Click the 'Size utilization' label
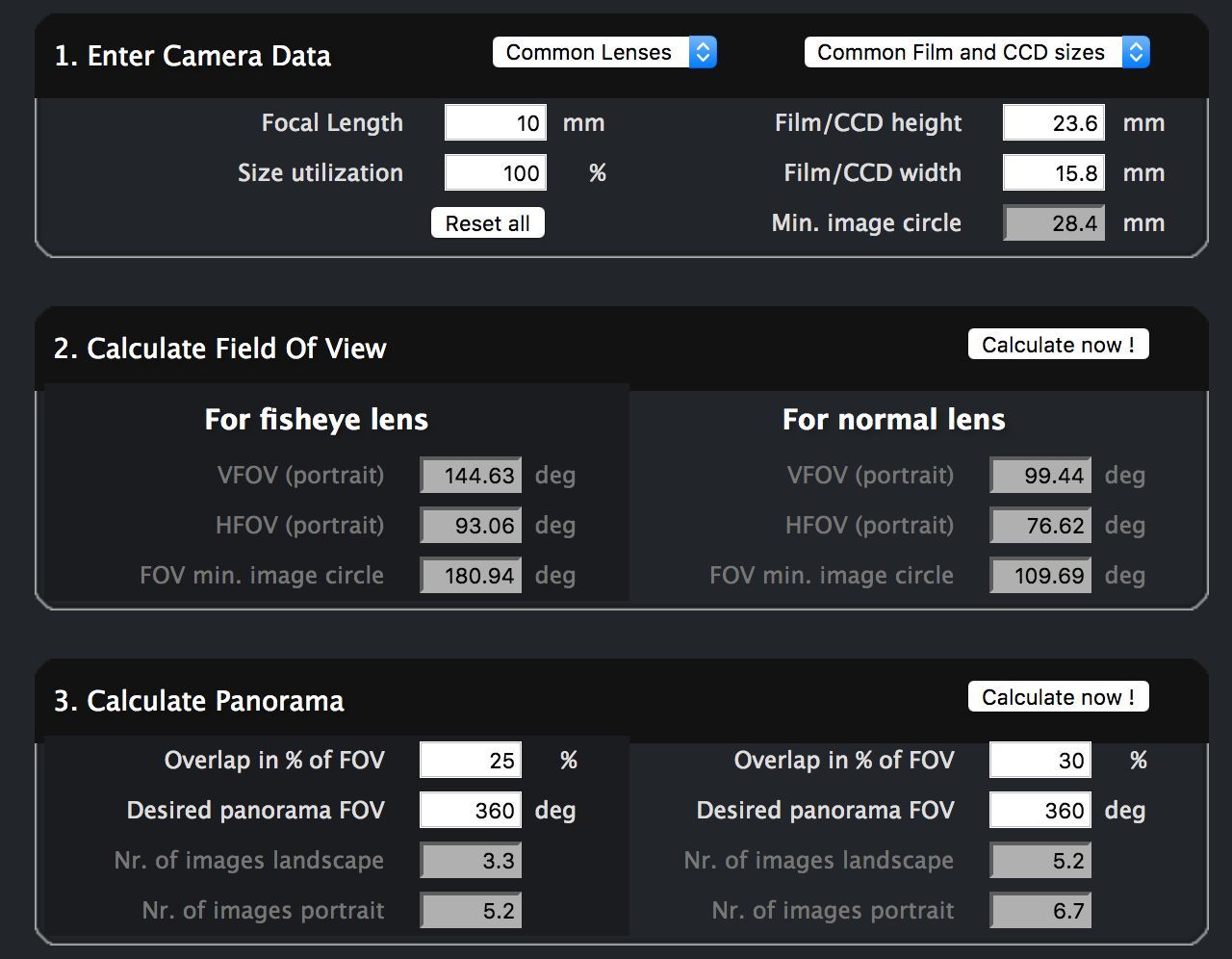The width and height of the screenshot is (1232, 959). 321,173
